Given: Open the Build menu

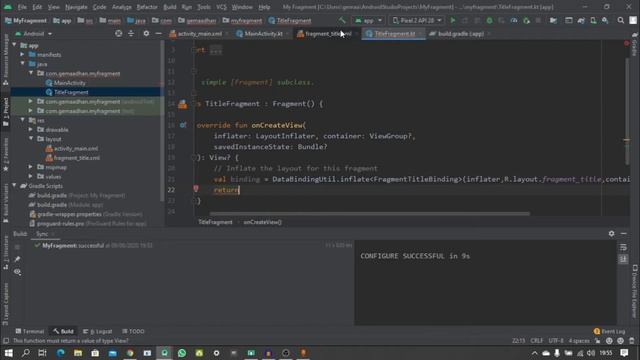Looking at the screenshot, I should point(170,7).
